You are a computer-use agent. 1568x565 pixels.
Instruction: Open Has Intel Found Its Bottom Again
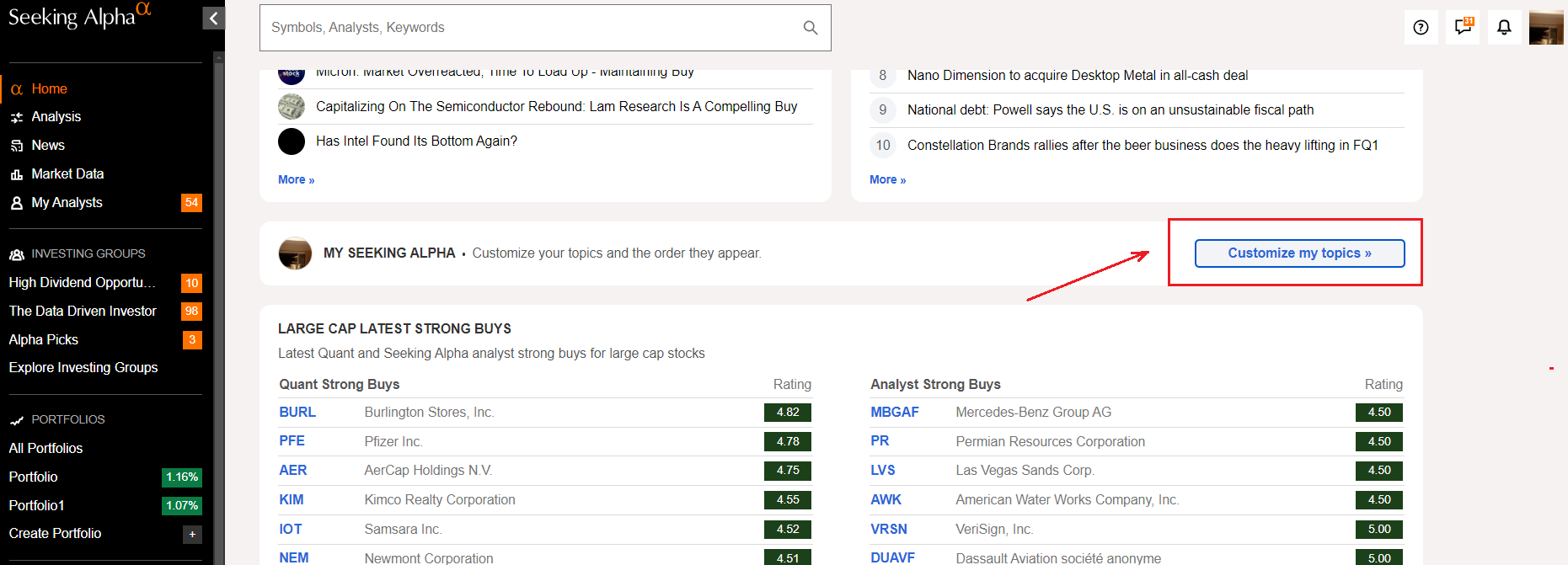pyautogui.click(x=416, y=141)
